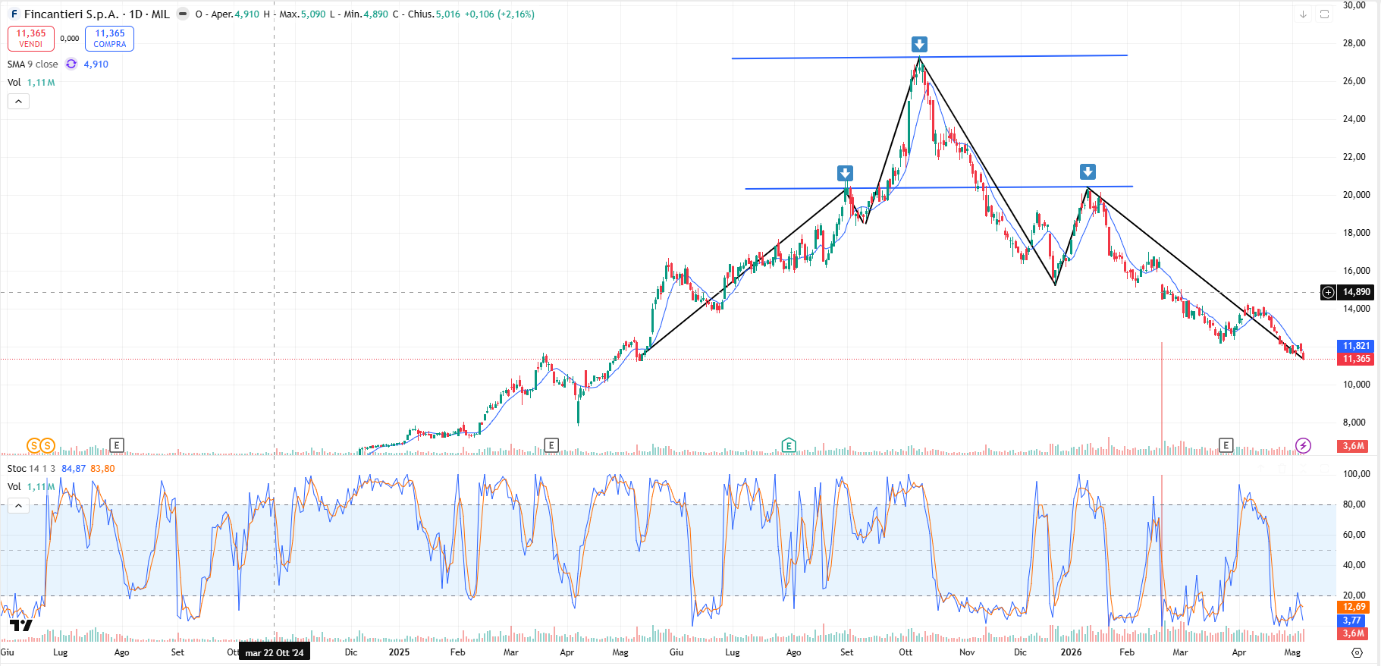Select the top Vol 1,11M legend
Viewport: 1381px width, 666px height.
tap(30, 82)
